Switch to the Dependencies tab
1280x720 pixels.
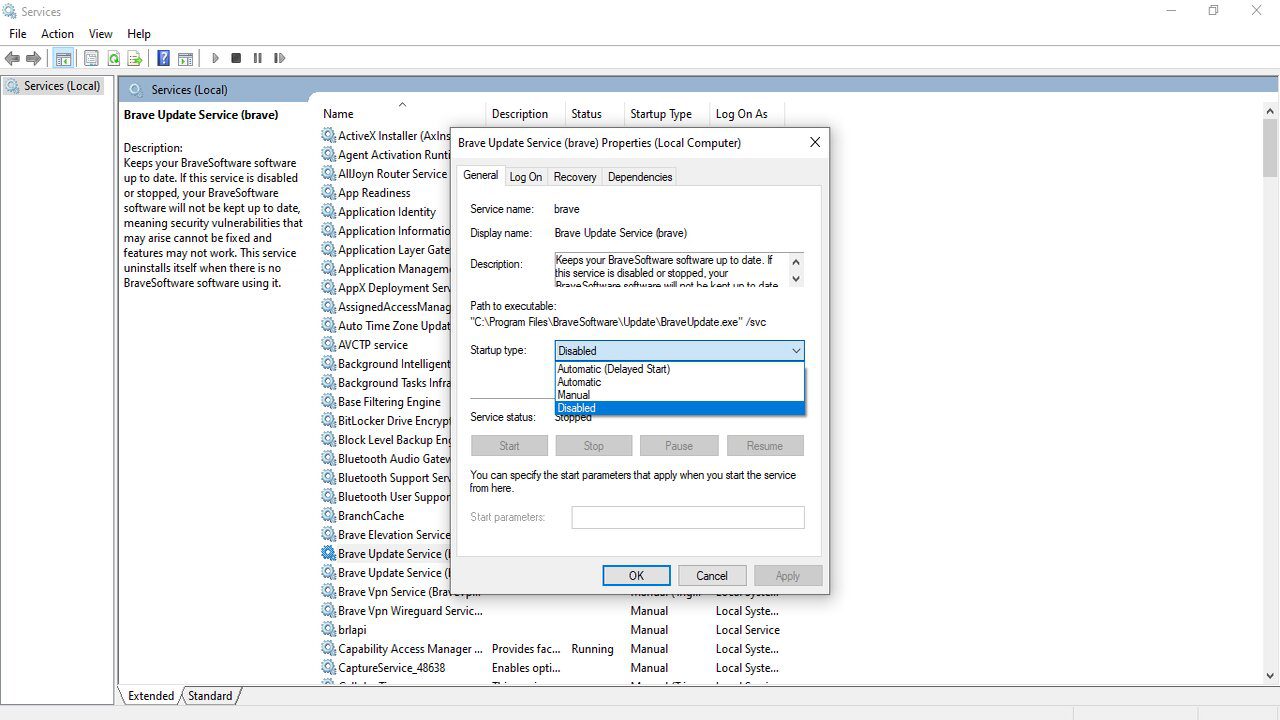point(640,177)
